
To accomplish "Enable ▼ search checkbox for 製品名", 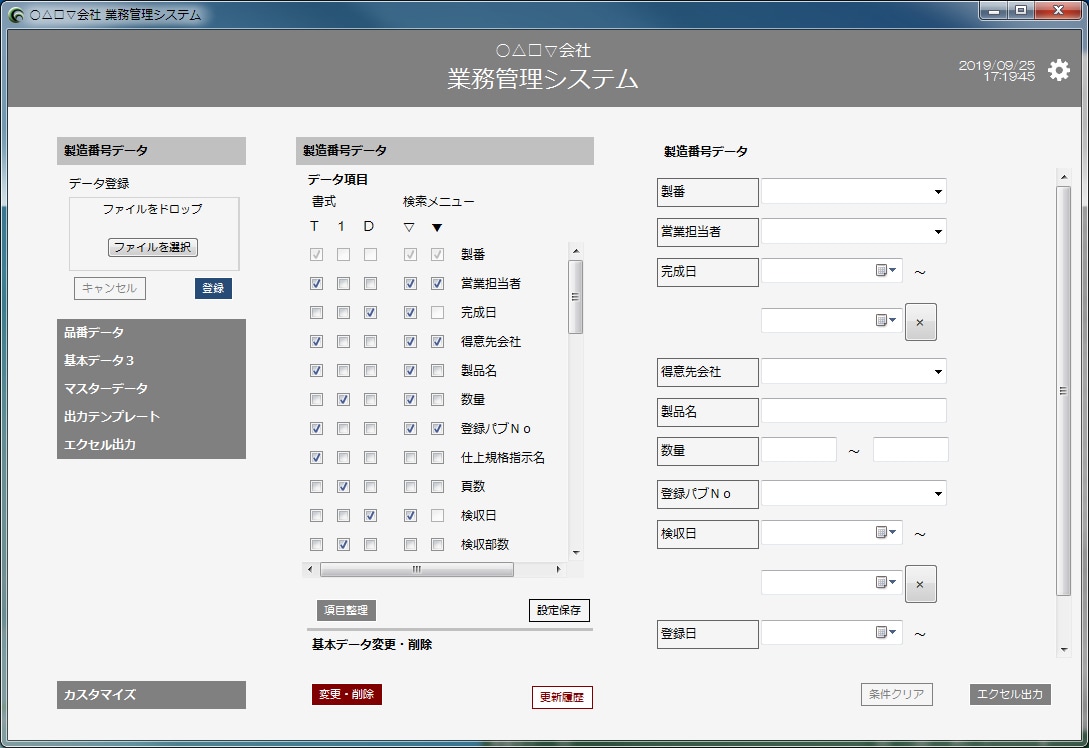I will (x=437, y=371).
